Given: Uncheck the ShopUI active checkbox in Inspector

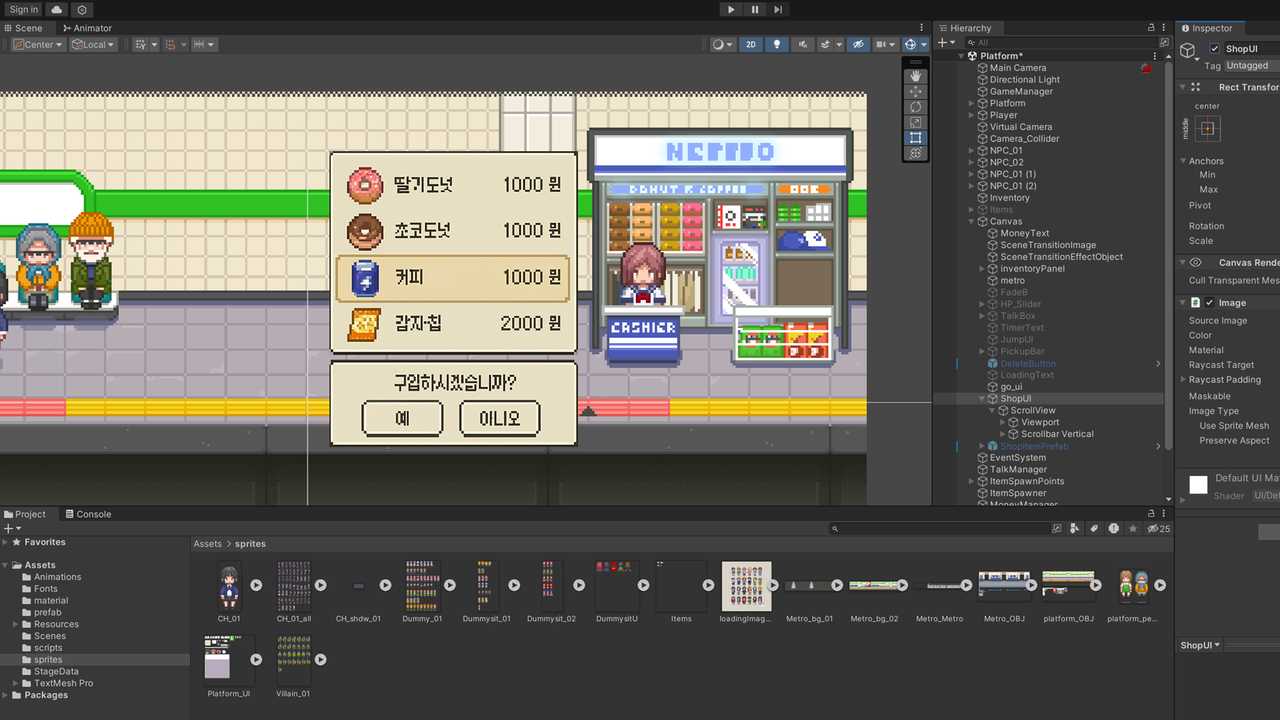Looking at the screenshot, I should pyautogui.click(x=1214, y=49).
